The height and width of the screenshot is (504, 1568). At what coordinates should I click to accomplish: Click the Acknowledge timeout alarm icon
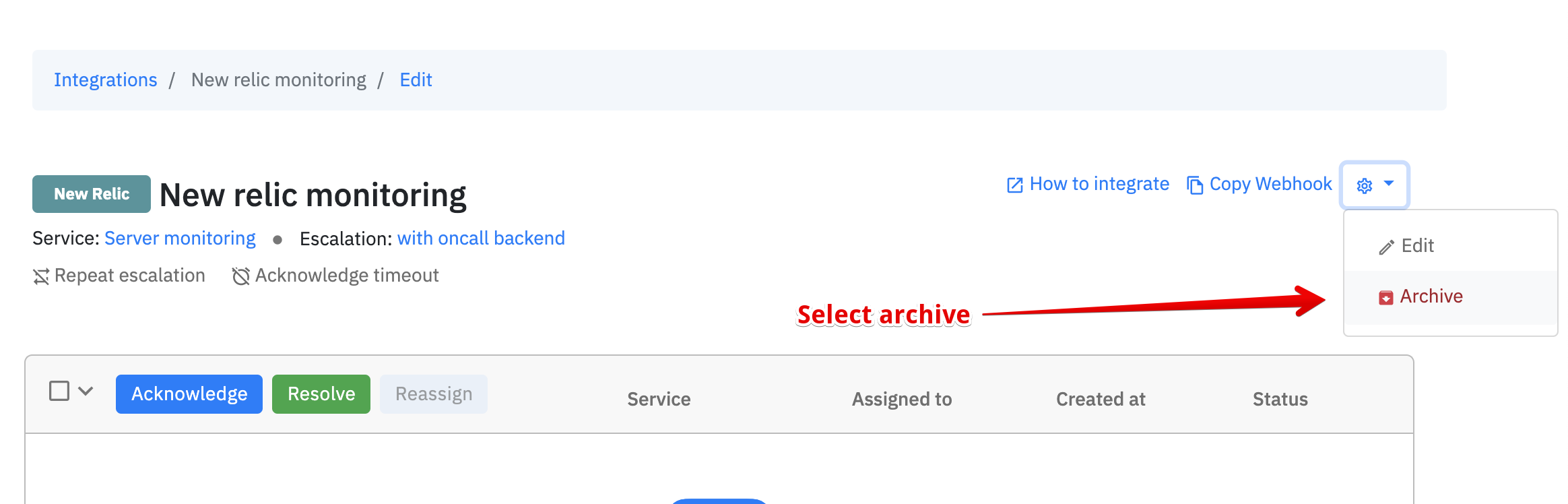coord(240,276)
